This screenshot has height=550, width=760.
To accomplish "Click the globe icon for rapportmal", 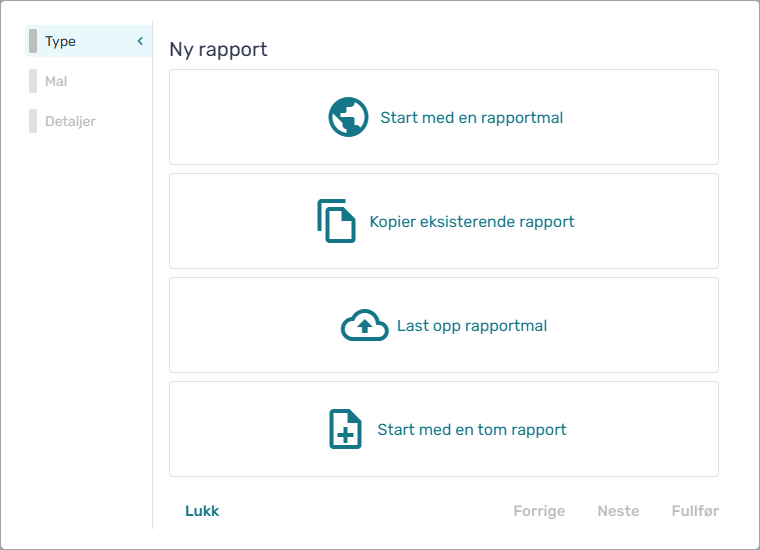I will coord(348,117).
